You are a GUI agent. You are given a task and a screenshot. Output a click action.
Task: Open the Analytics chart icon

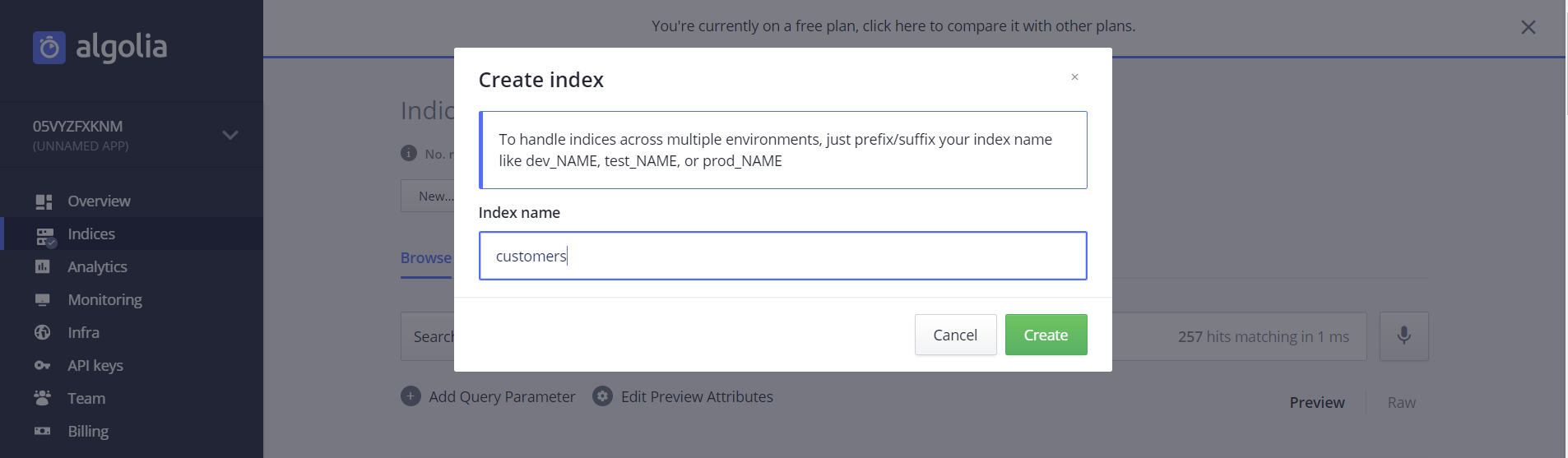pos(43,266)
